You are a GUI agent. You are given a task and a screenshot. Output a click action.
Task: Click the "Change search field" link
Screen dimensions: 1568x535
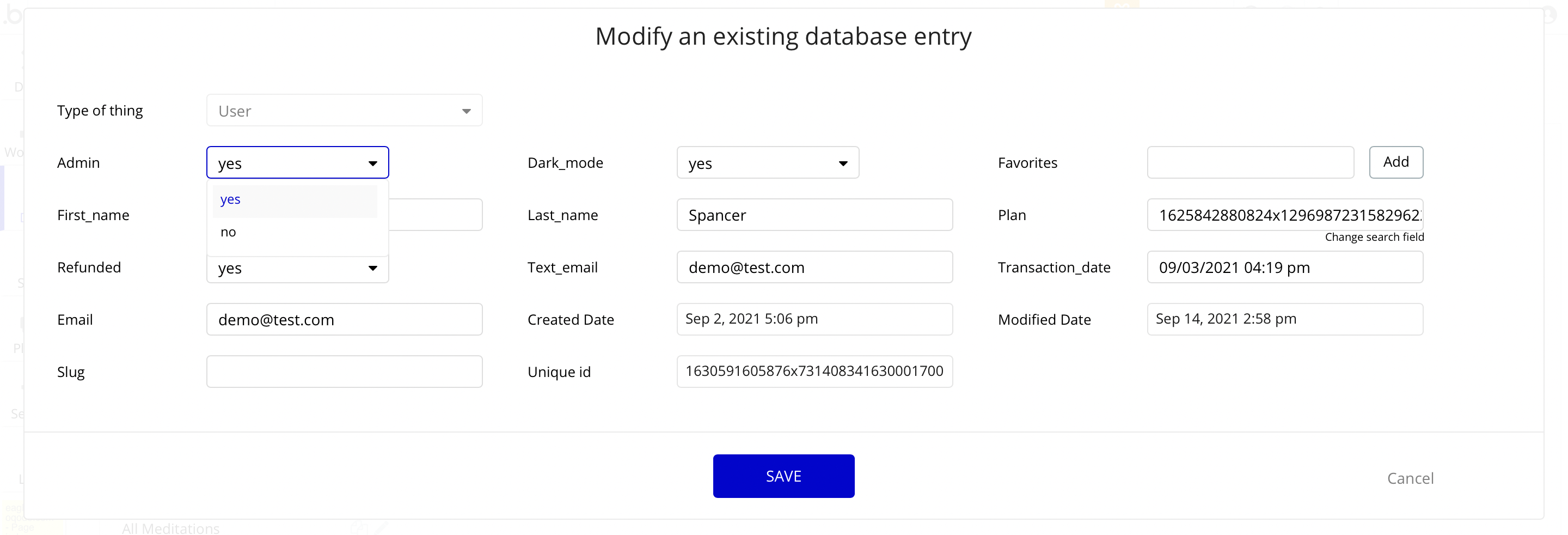click(1374, 237)
